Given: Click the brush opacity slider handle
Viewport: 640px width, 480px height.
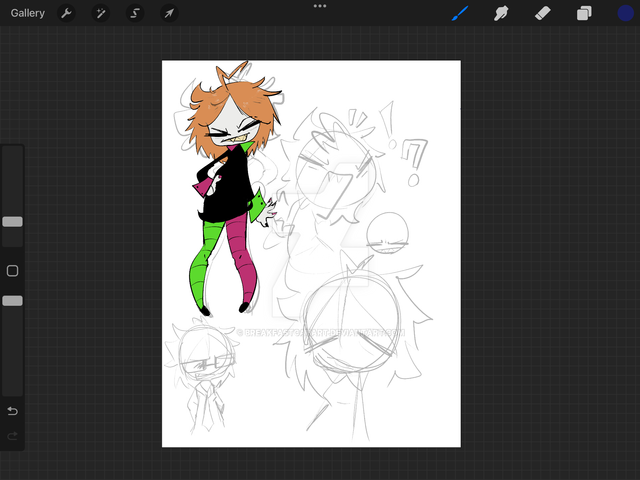Looking at the screenshot, I should tap(13, 301).
